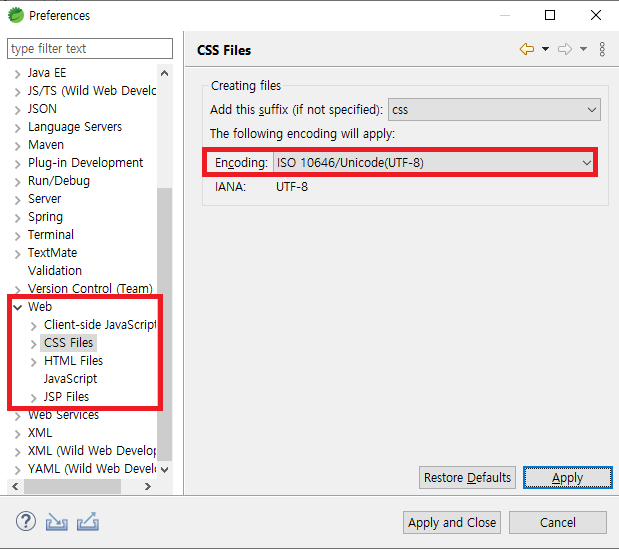Select Web Services preference category
619x549 pixels.
63,415
